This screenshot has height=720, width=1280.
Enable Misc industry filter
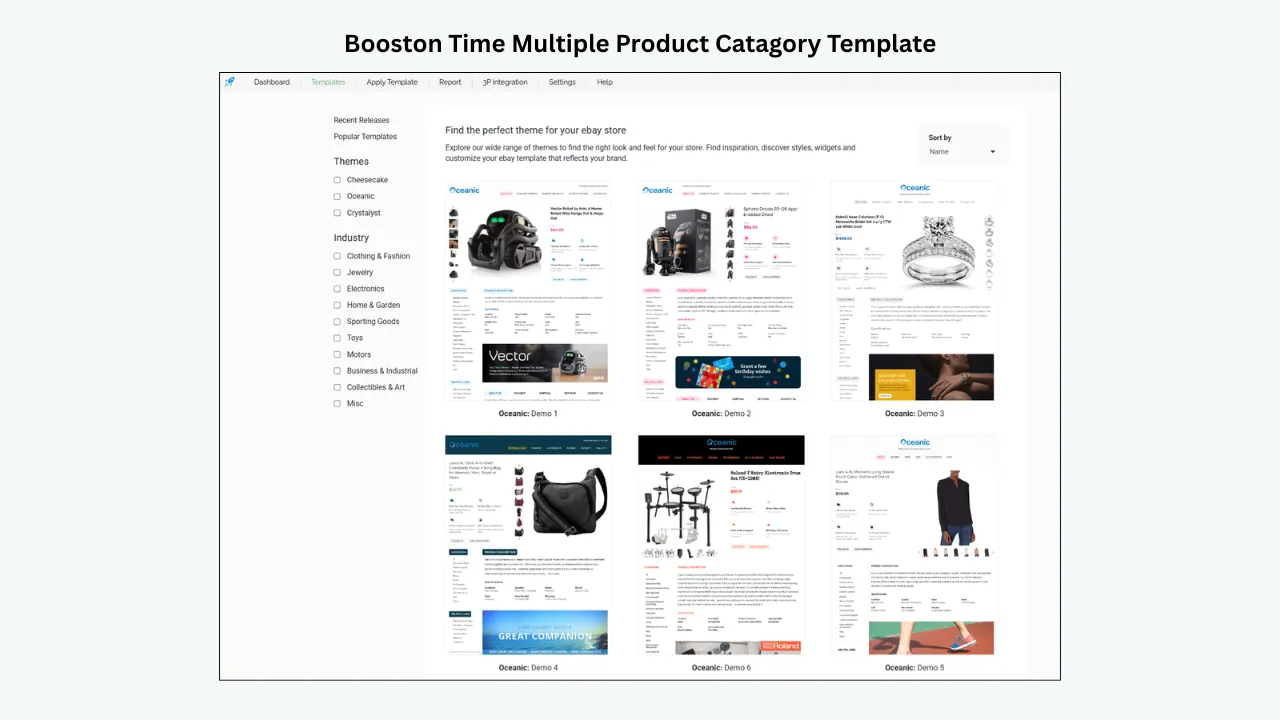pyautogui.click(x=337, y=404)
